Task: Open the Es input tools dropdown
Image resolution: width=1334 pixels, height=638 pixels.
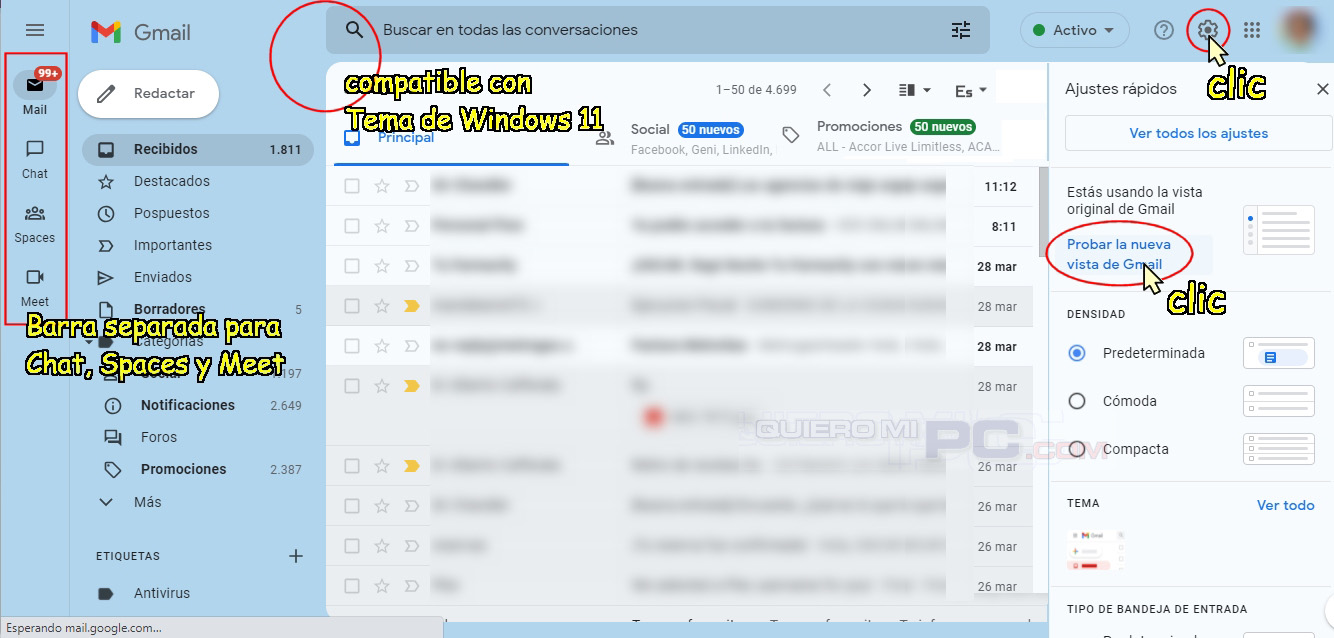Action: click(x=971, y=91)
